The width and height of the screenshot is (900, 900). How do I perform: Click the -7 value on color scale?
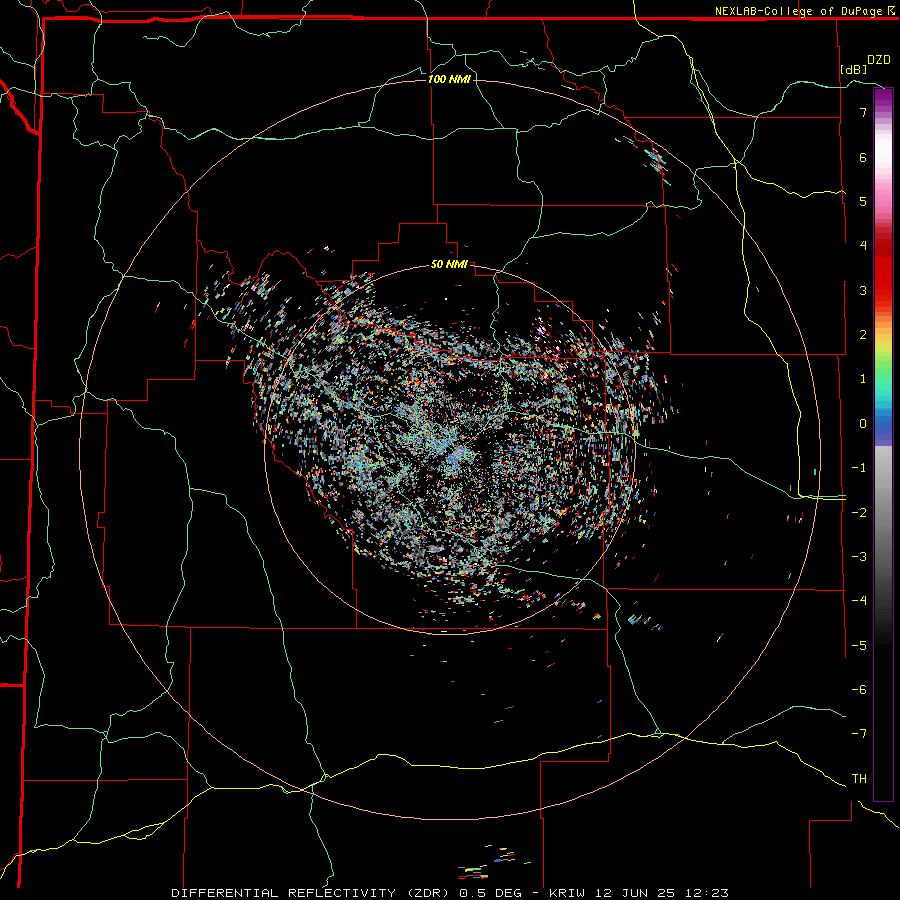(x=859, y=734)
